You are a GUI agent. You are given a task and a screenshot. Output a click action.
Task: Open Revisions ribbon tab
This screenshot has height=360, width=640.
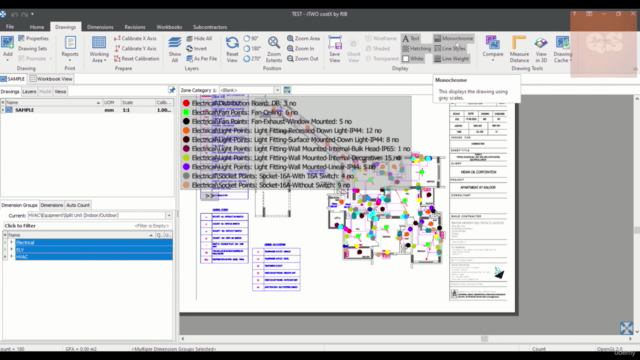(x=135, y=27)
